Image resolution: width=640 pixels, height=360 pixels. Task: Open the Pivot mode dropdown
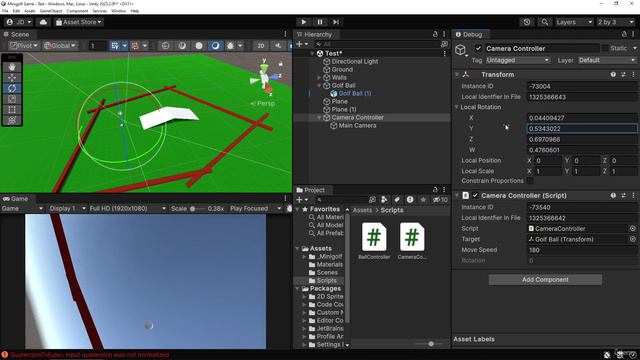[24, 46]
